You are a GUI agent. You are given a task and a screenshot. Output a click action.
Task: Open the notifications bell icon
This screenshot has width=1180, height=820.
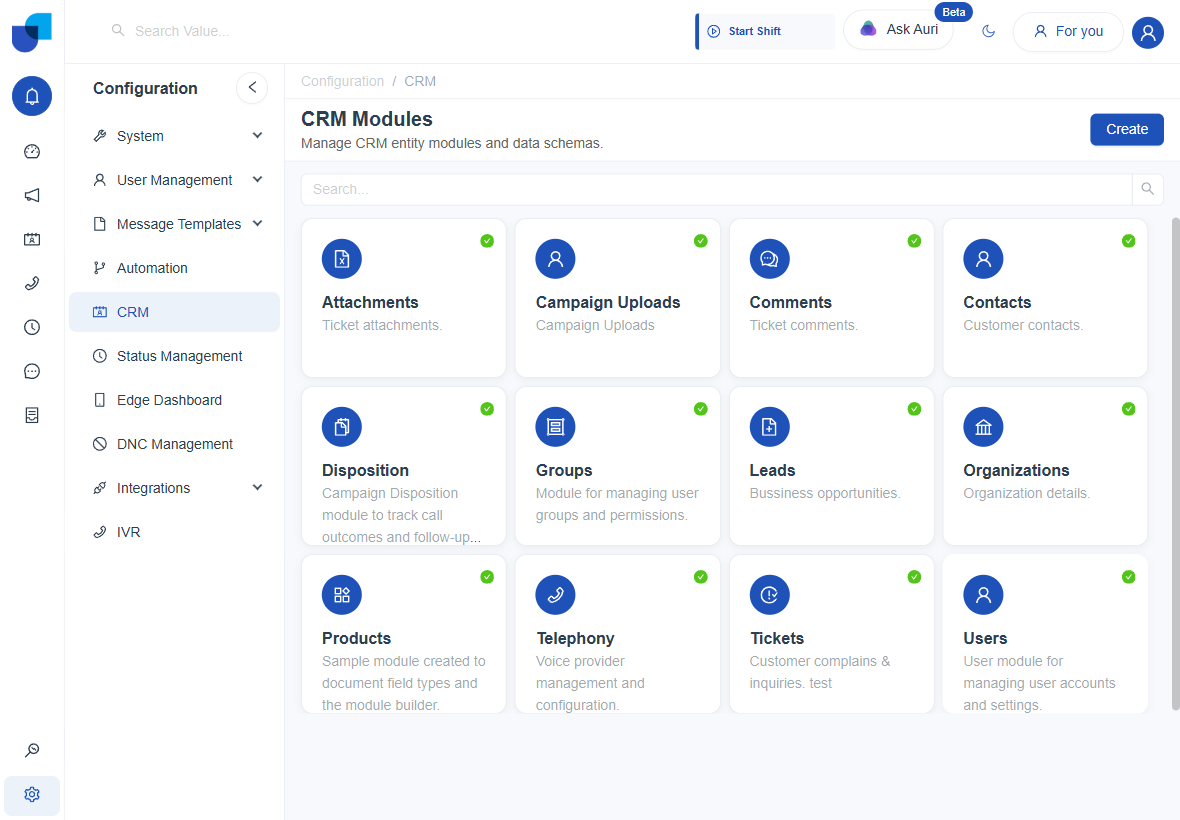(x=32, y=96)
